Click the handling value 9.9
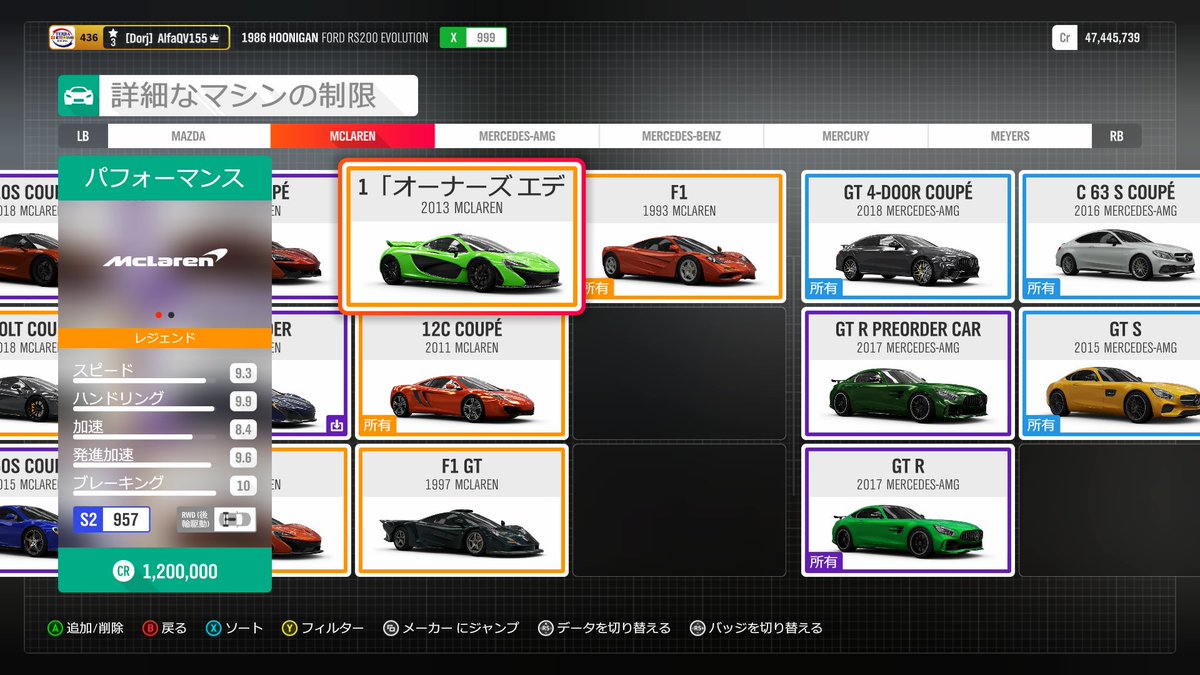1200x675 pixels. tap(241, 401)
